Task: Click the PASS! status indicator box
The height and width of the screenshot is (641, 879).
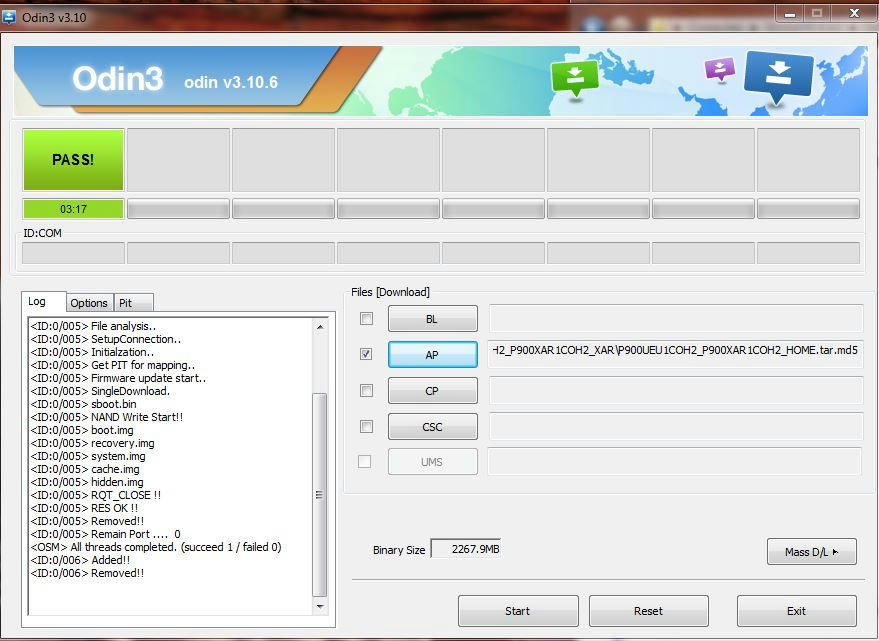Action: pos(72,160)
